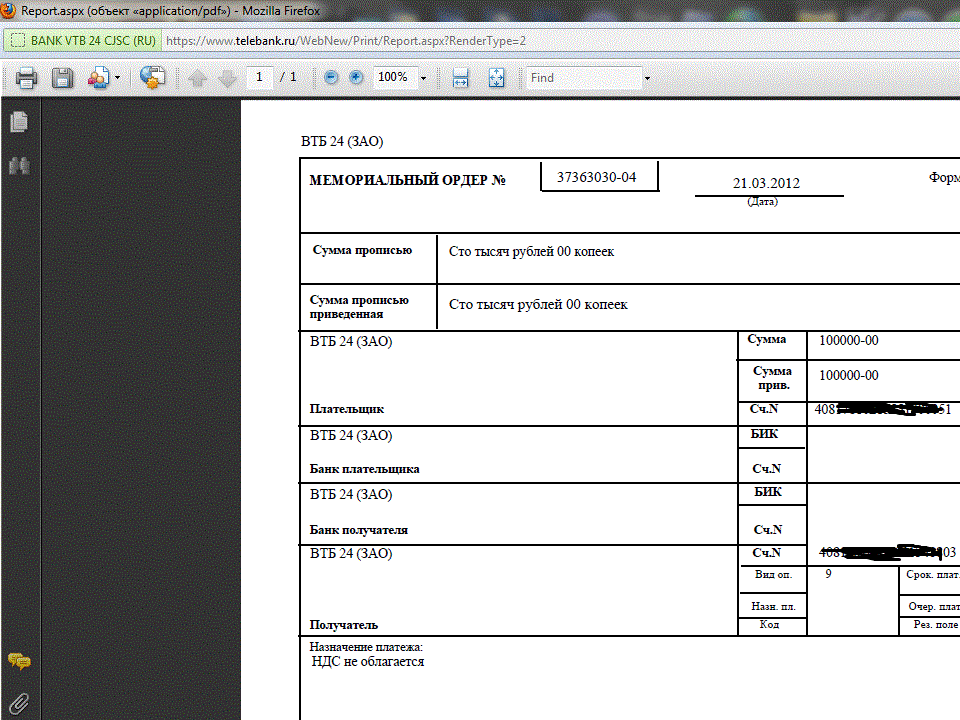Click the Сумма value 100000-00
The width and height of the screenshot is (960, 720).
click(849, 340)
